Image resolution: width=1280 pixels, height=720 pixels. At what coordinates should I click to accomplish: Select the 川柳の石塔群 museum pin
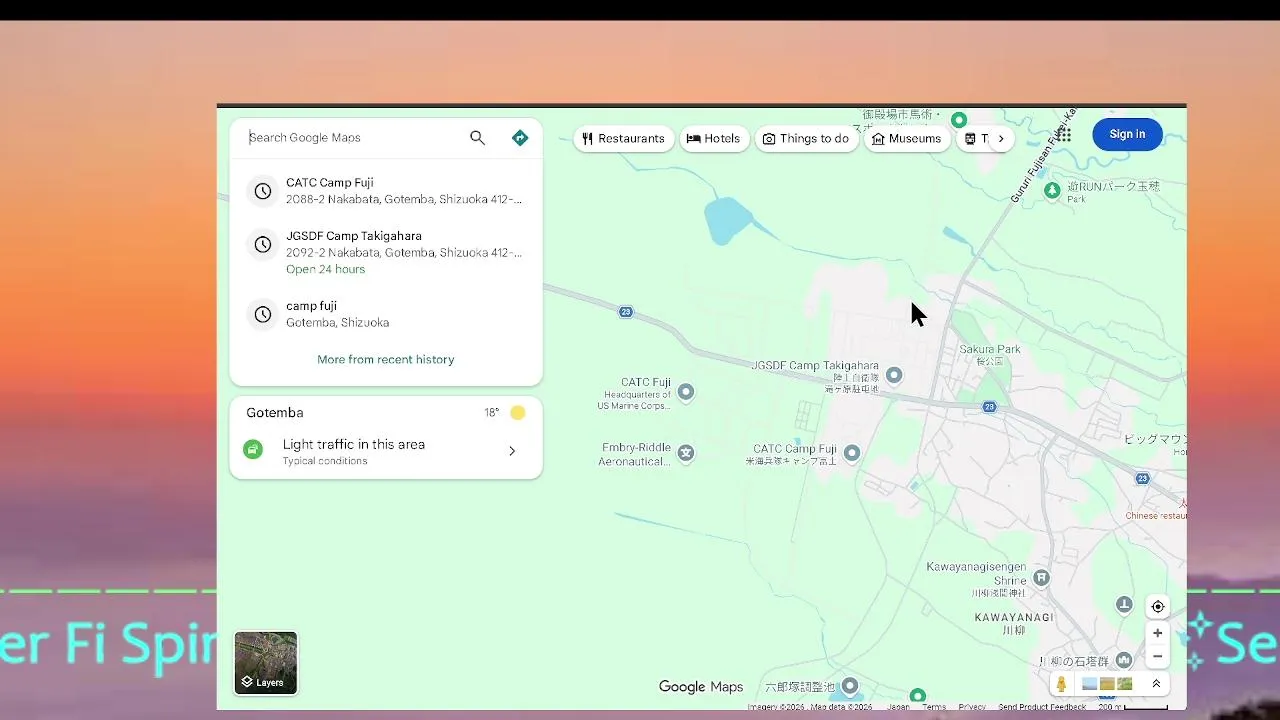1124,660
